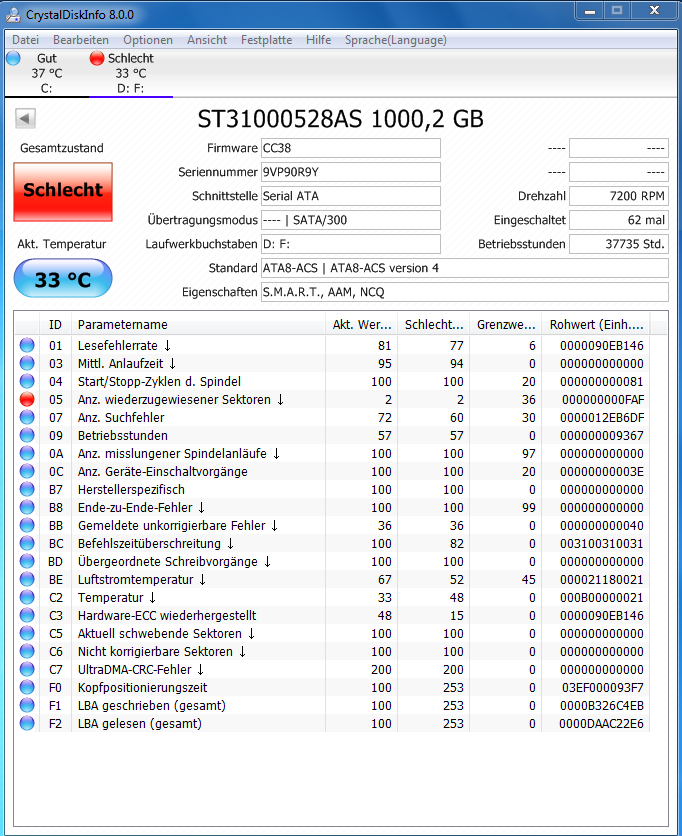Click status icon for Befehlszeitüberschreitung
This screenshot has height=836, width=682.
point(27,543)
